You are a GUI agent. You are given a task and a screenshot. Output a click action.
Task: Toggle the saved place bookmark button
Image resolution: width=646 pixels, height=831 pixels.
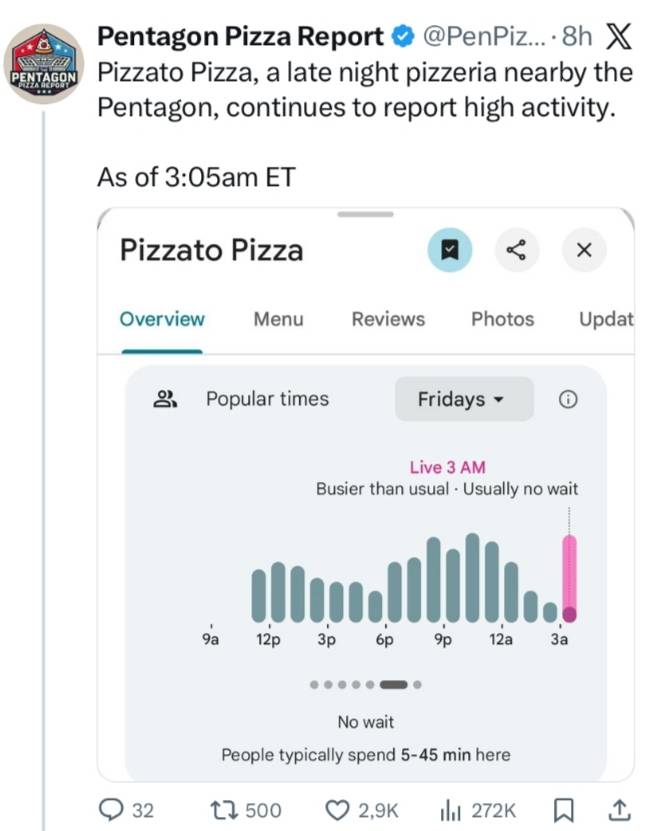pos(450,250)
